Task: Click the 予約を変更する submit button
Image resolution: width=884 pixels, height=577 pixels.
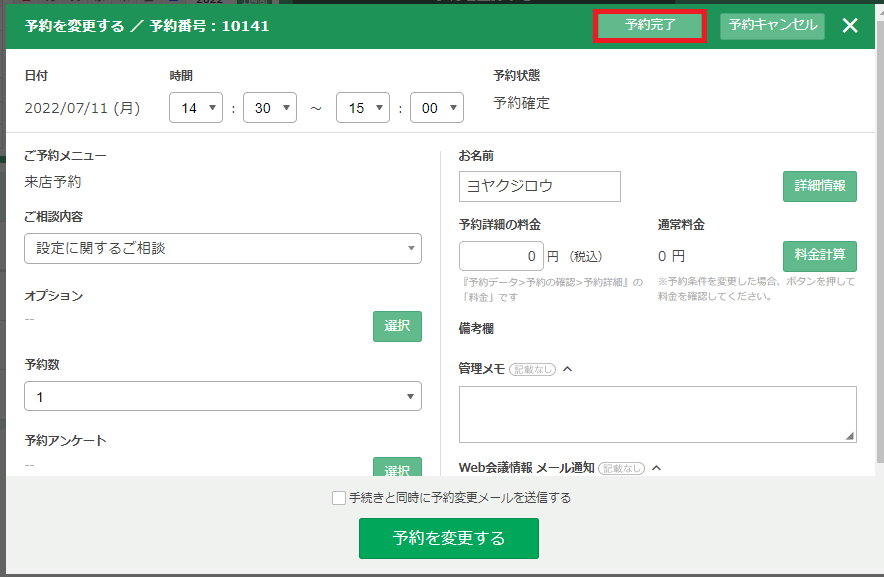Action: [x=448, y=538]
